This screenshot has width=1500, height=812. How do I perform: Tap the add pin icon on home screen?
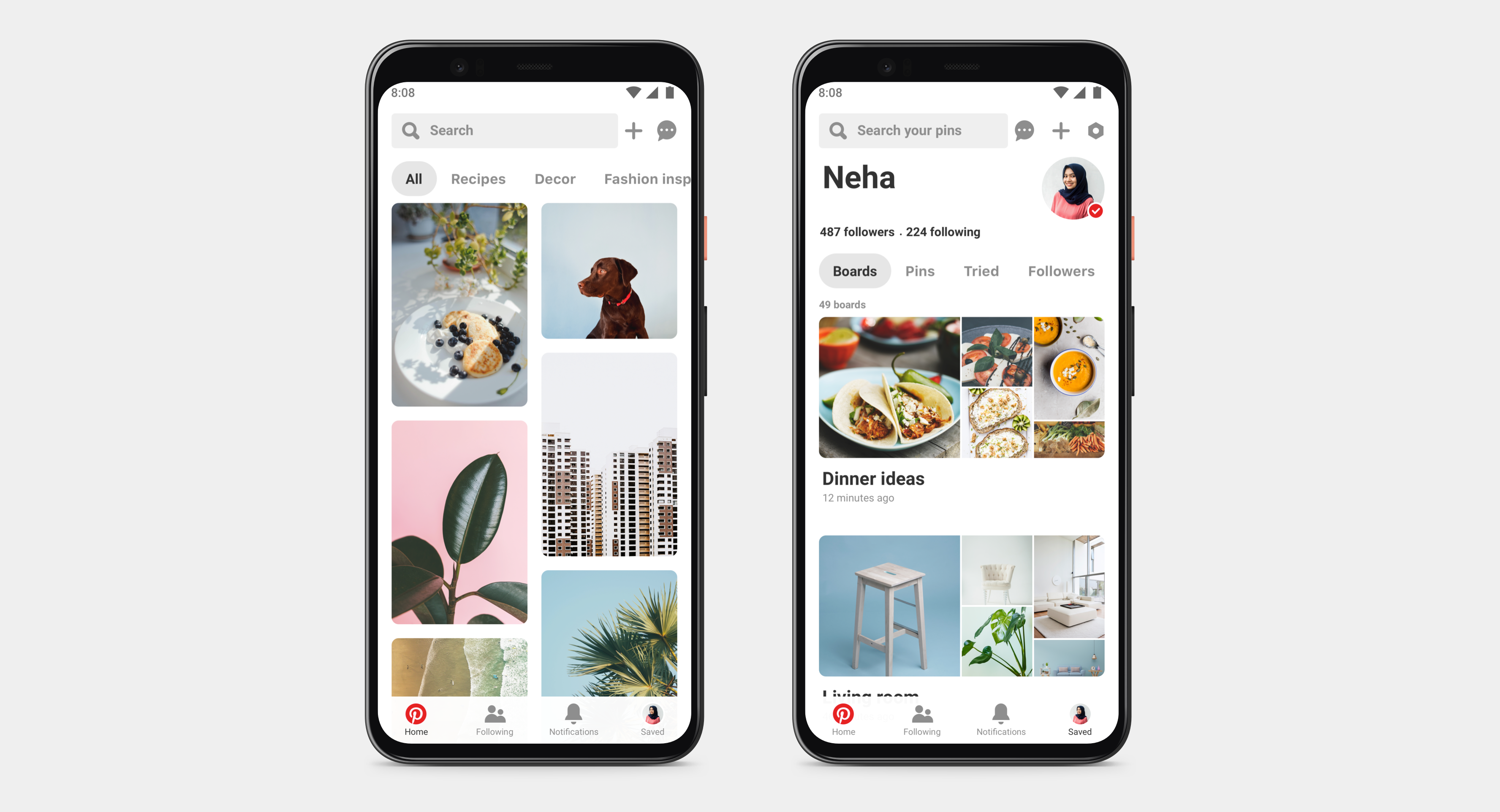pos(633,131)
